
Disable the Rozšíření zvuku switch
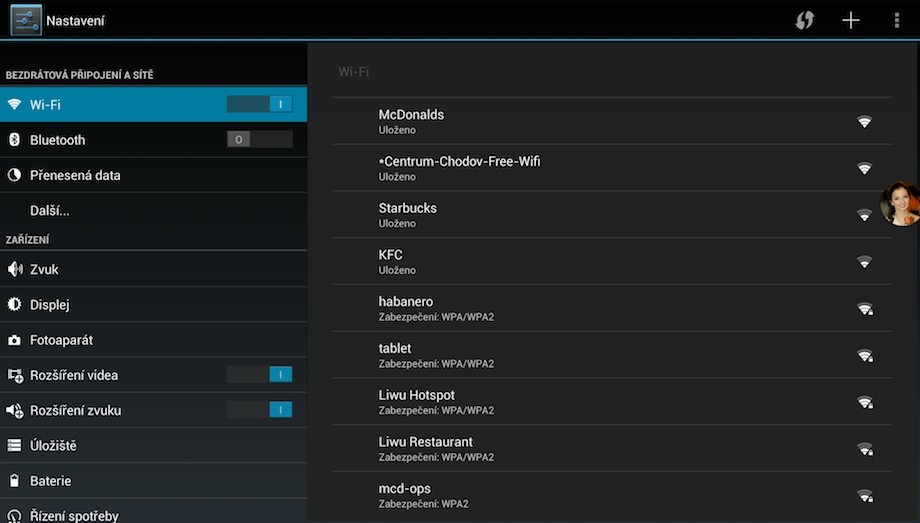pyautogui.click(x=259, y=410)
